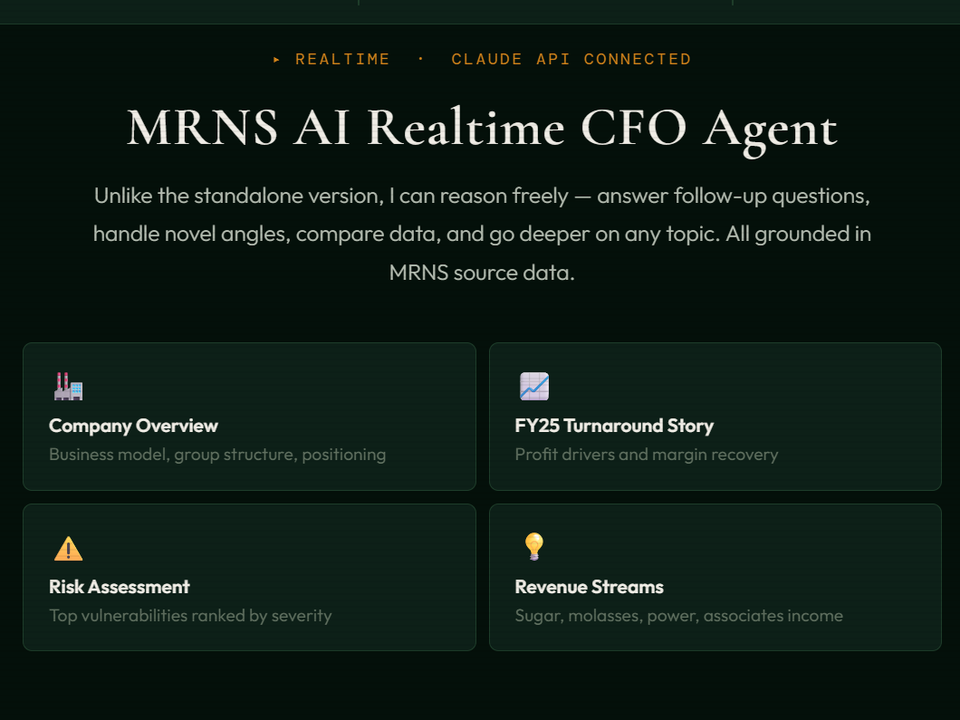This screenshot has height=720, width=960.
Task: Click 'Business model, group structure, positioning' text
Action: [x=217, y=455]
